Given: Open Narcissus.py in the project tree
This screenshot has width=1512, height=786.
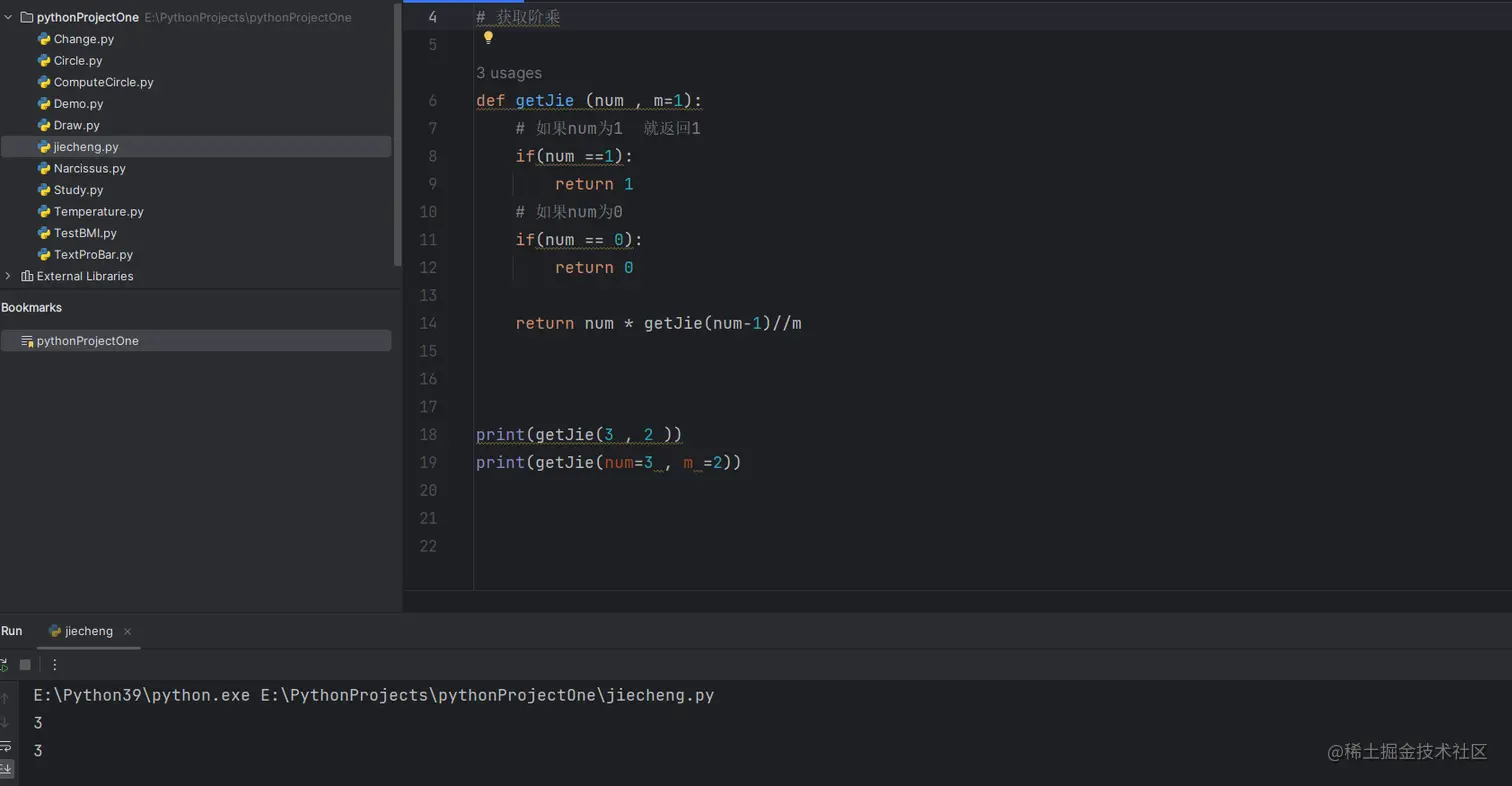Looking at the screenshot, I should pos(90,169).
